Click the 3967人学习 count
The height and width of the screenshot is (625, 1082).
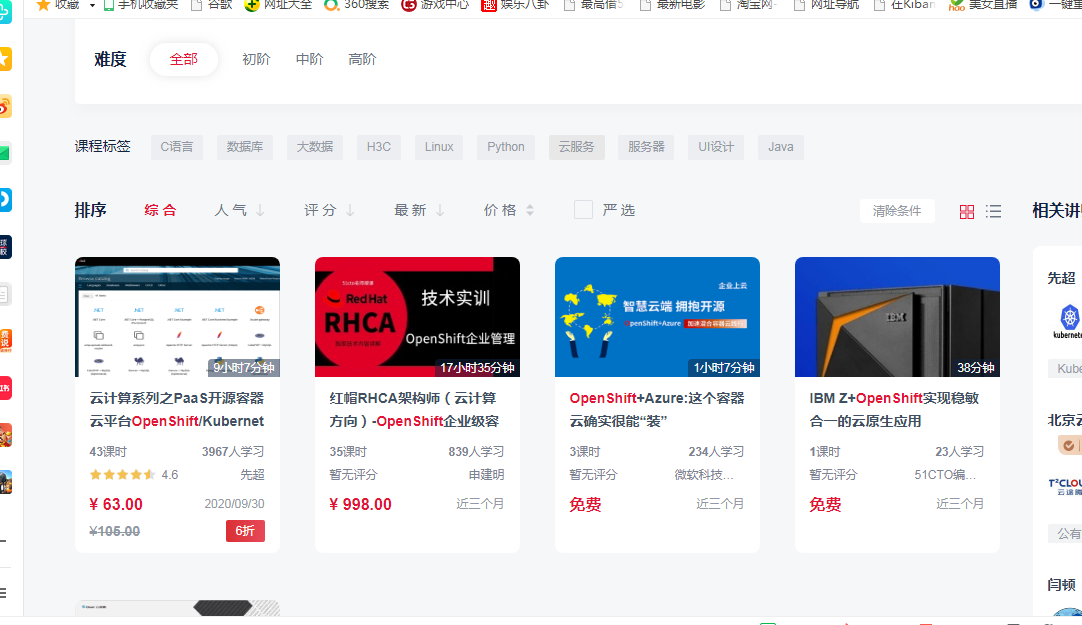coord(233,451)
